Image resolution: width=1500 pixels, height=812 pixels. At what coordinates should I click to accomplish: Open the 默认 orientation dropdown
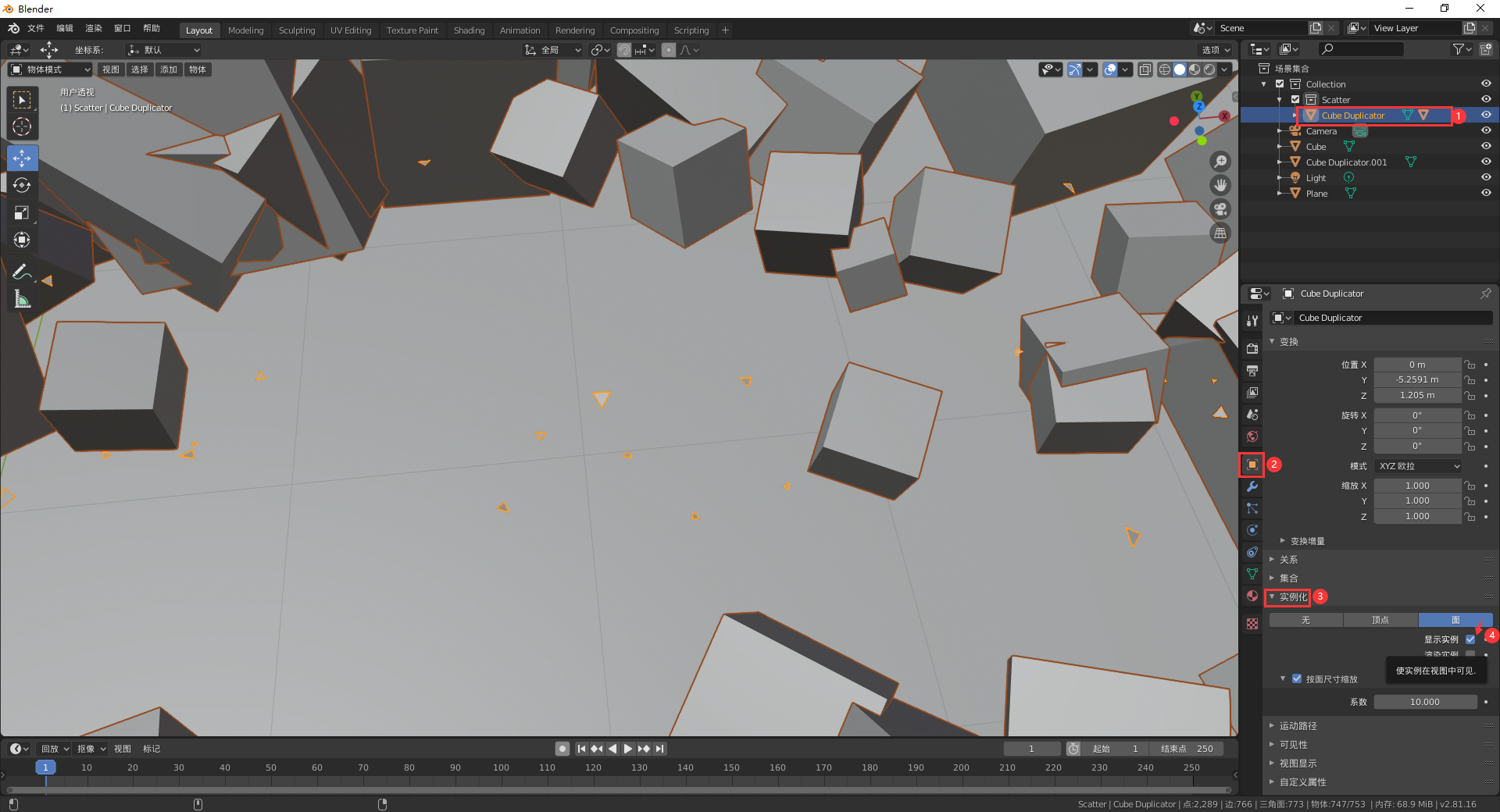click(x=163, y=50)
